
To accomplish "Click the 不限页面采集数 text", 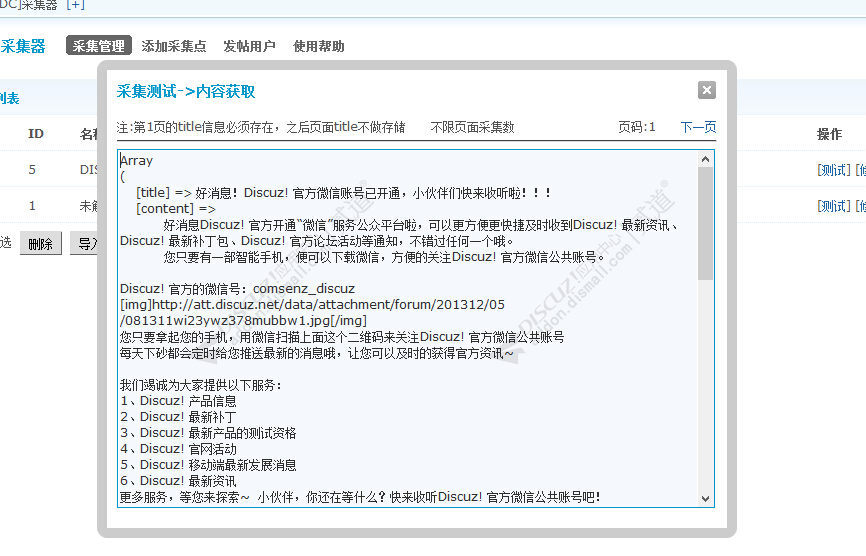I will coord(472,128).
